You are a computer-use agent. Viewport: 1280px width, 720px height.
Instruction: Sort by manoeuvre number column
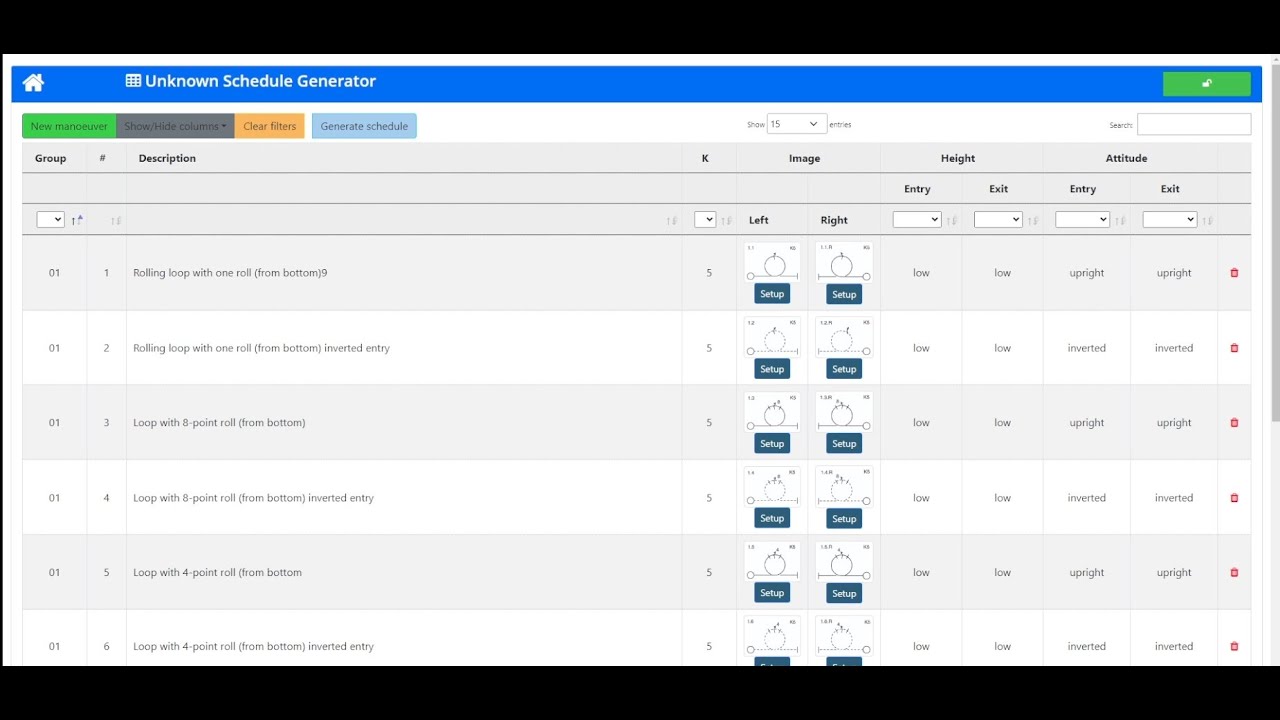pyautogui.click(x=116, y=220)
